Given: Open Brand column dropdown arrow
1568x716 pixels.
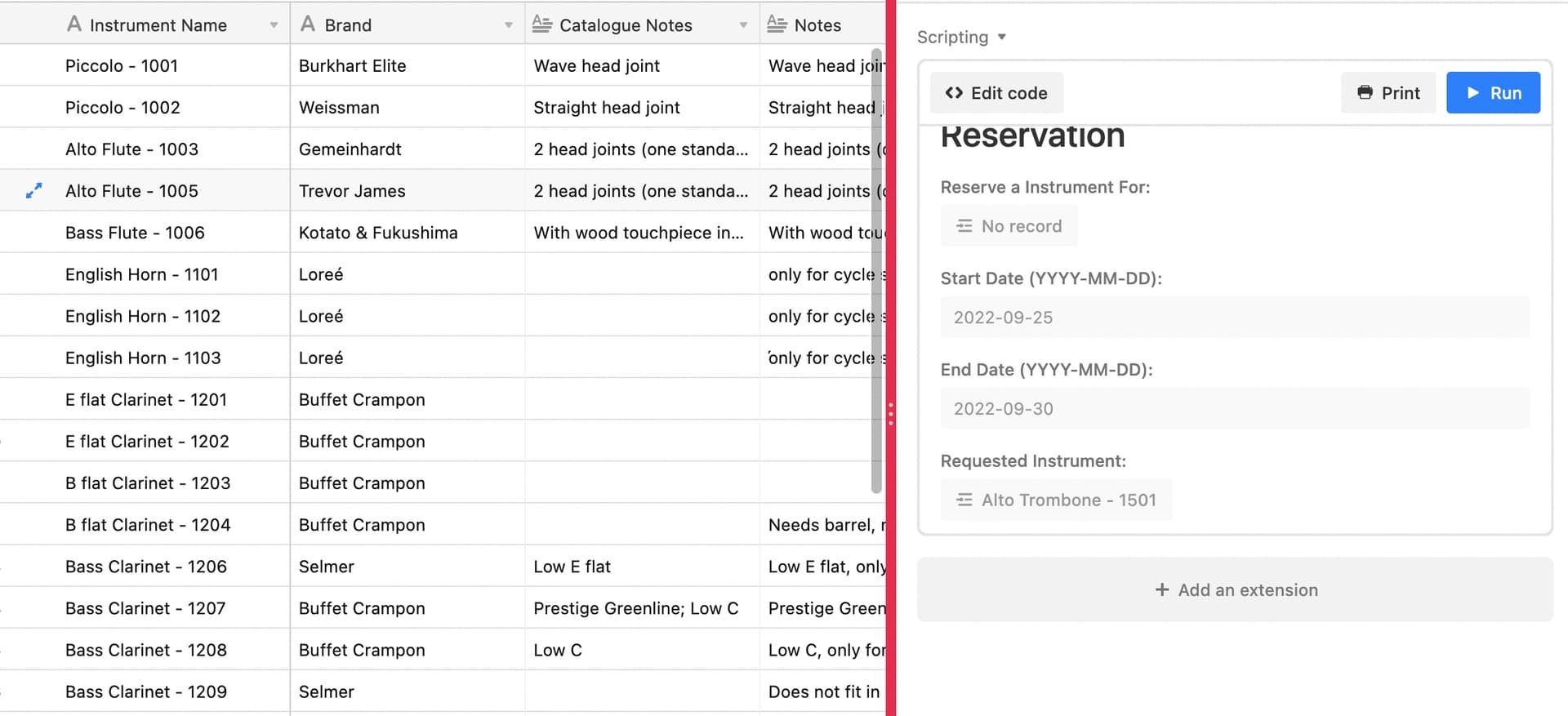Looking at the screenshot, I should click(508, 25).
